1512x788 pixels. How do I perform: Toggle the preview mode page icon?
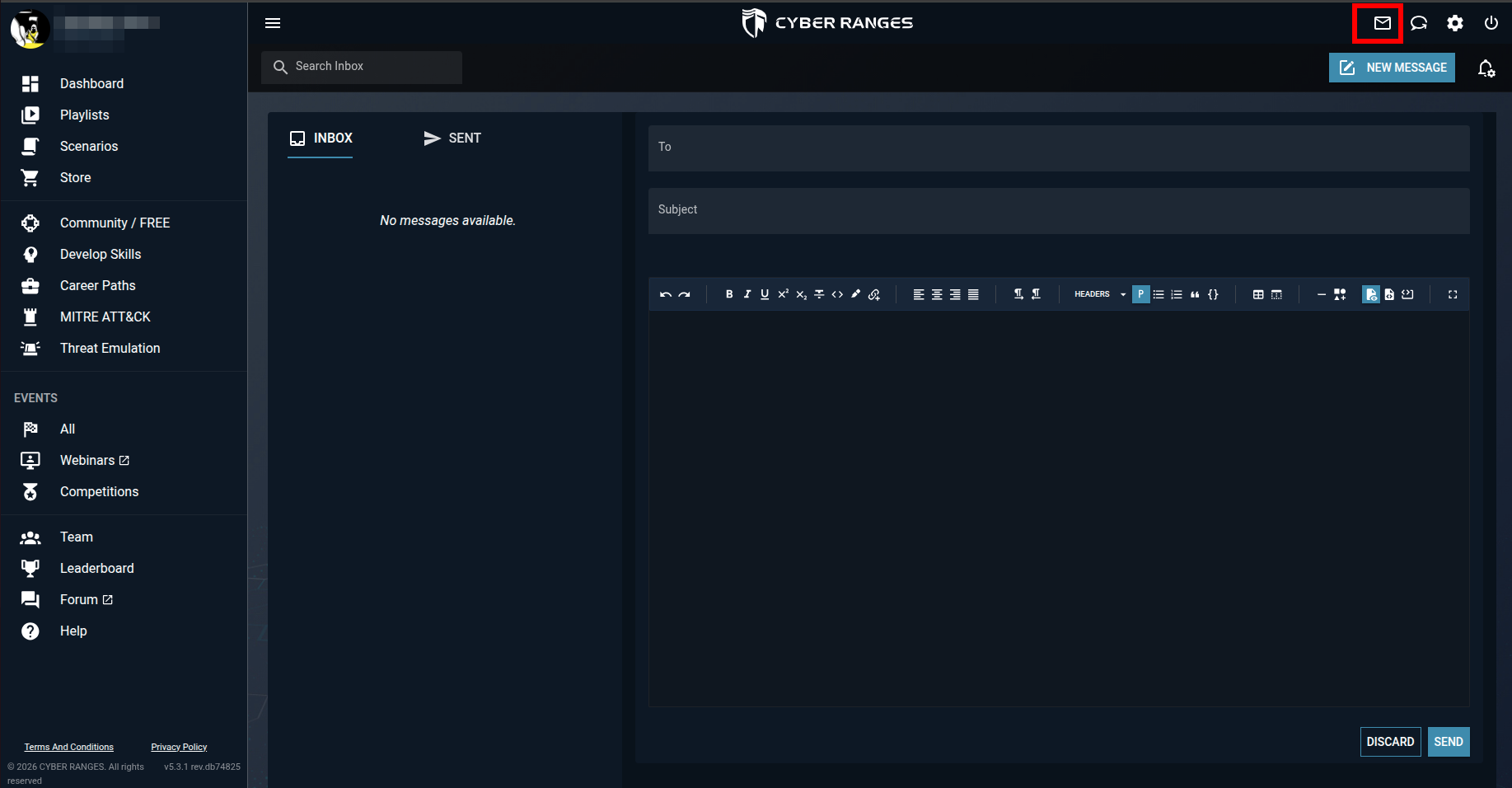1371,294
